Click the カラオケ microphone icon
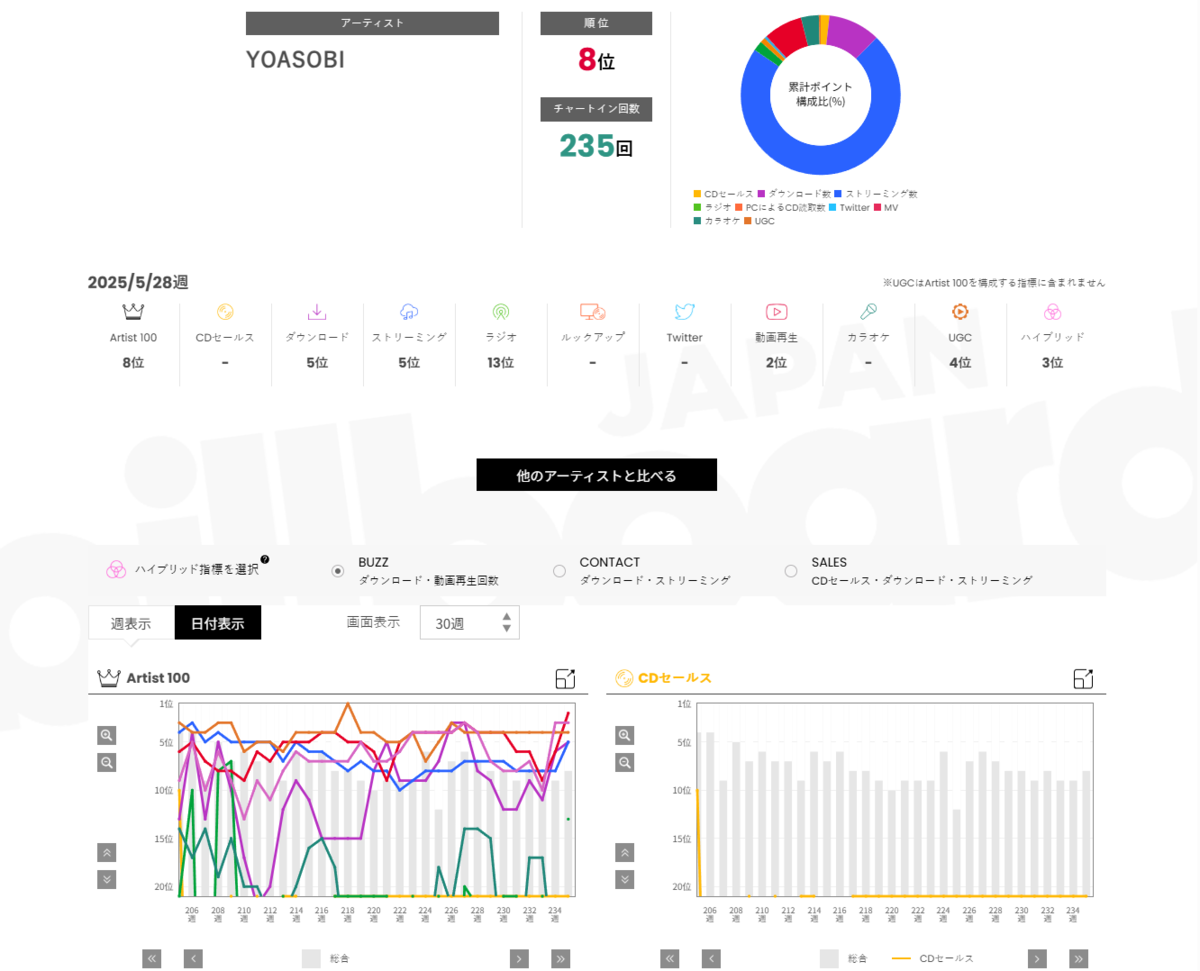Image resolution: width=1200 pixels, height=971 pixels. coord(869,312)
